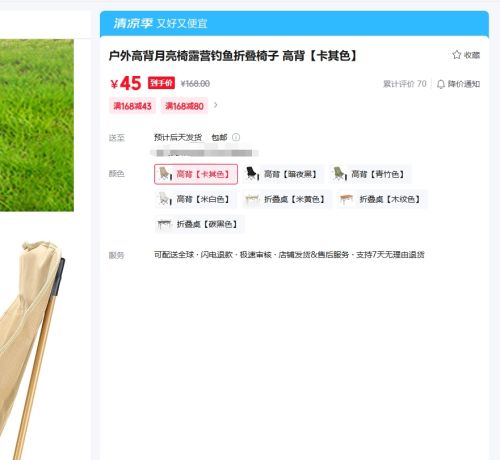Click the price drop notification bell
500x460 pixels.
point(441,84)
